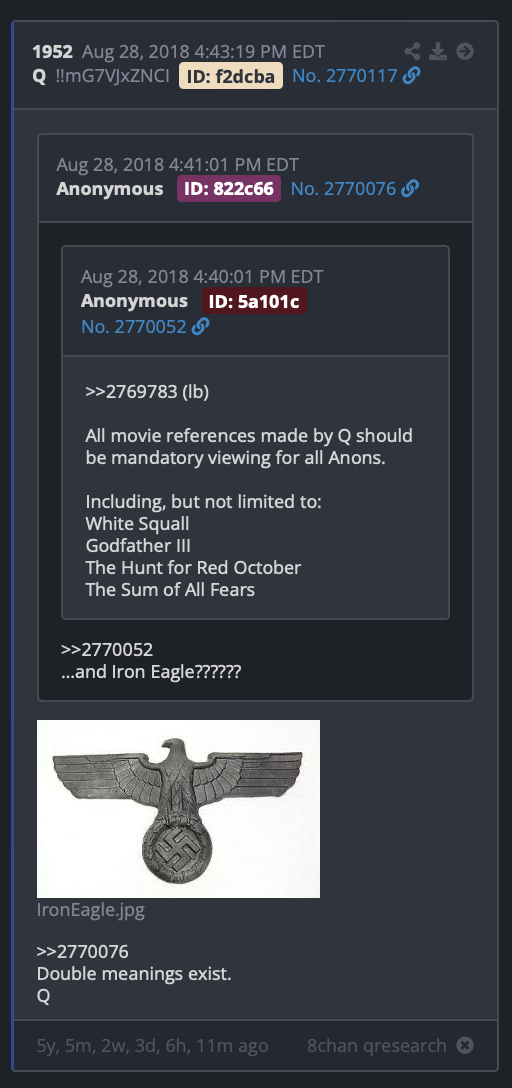
Task: Follow the >>2770076 reference above Double meanings
Action: point(83,951)
